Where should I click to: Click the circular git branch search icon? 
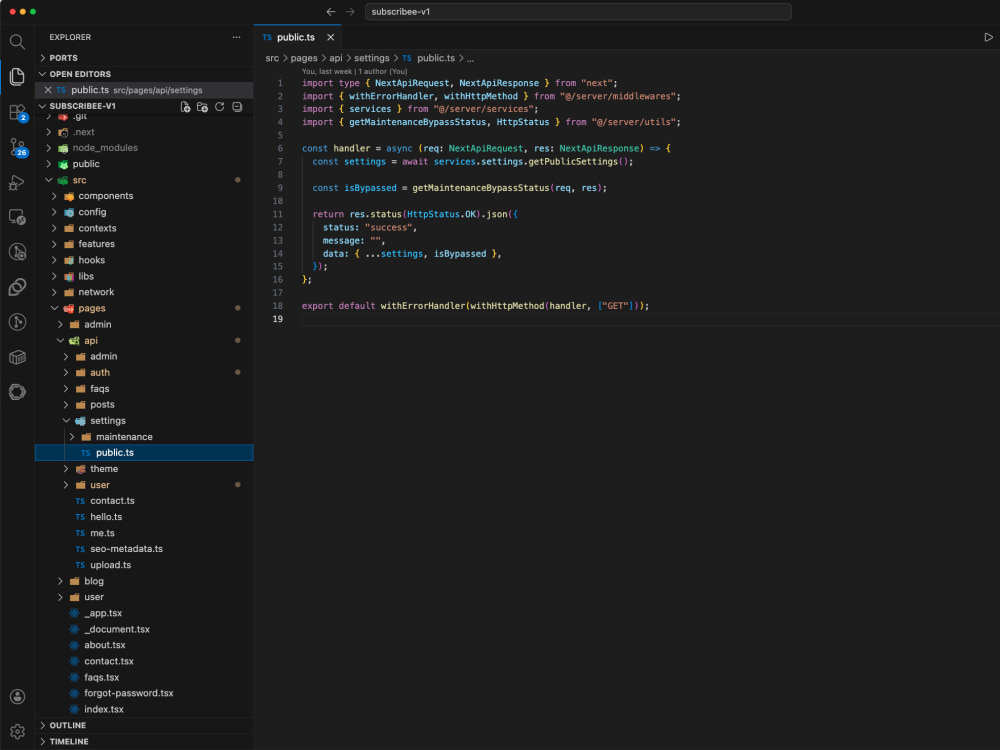pyautogui.click(x=17, y=252)
